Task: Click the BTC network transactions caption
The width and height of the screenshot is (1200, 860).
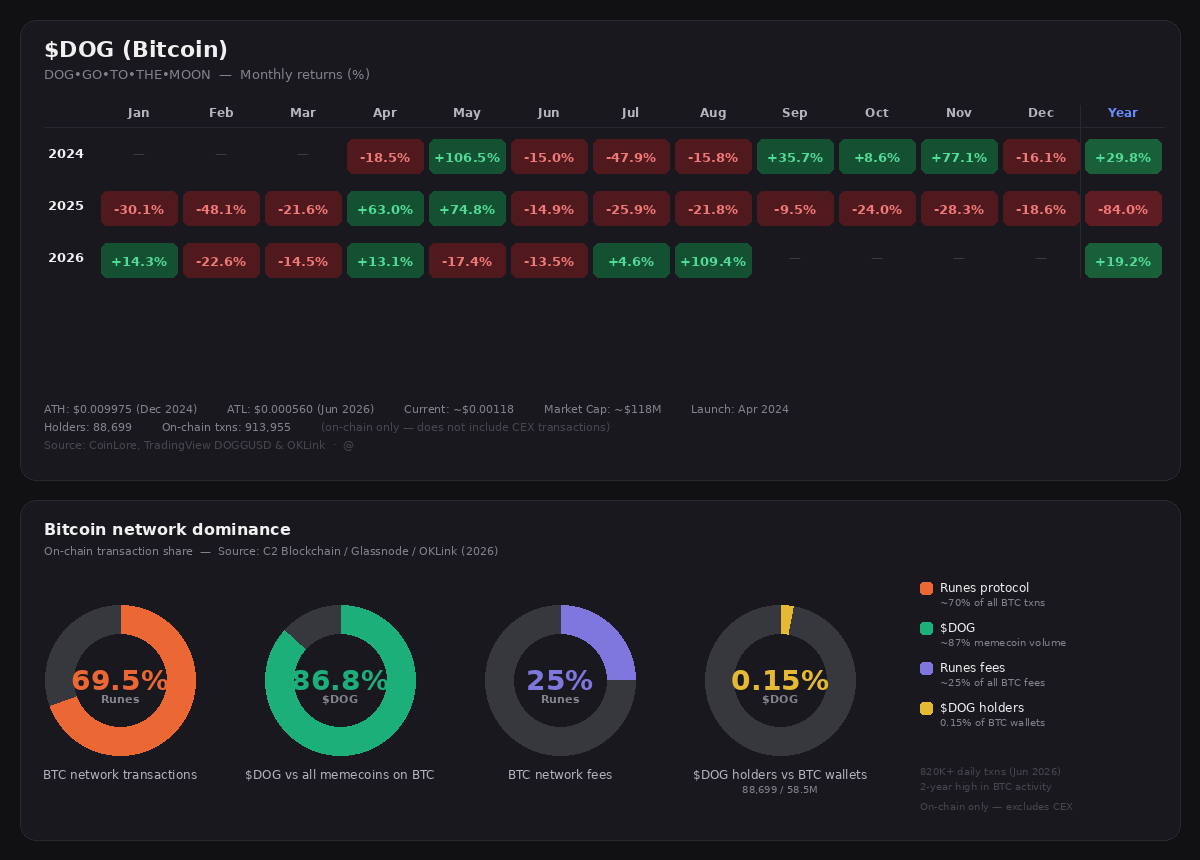Action: point(120,774)
